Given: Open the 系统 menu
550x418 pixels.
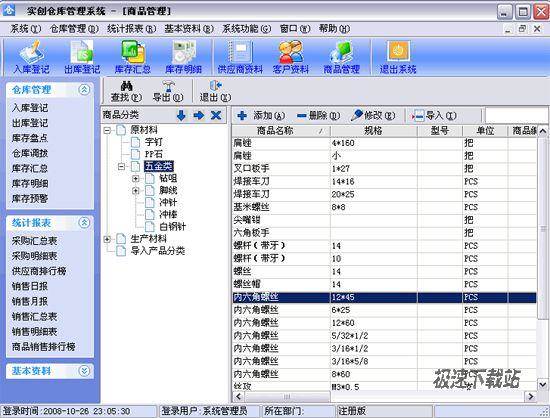Looking at the screenshot, I should click(26, 29).
